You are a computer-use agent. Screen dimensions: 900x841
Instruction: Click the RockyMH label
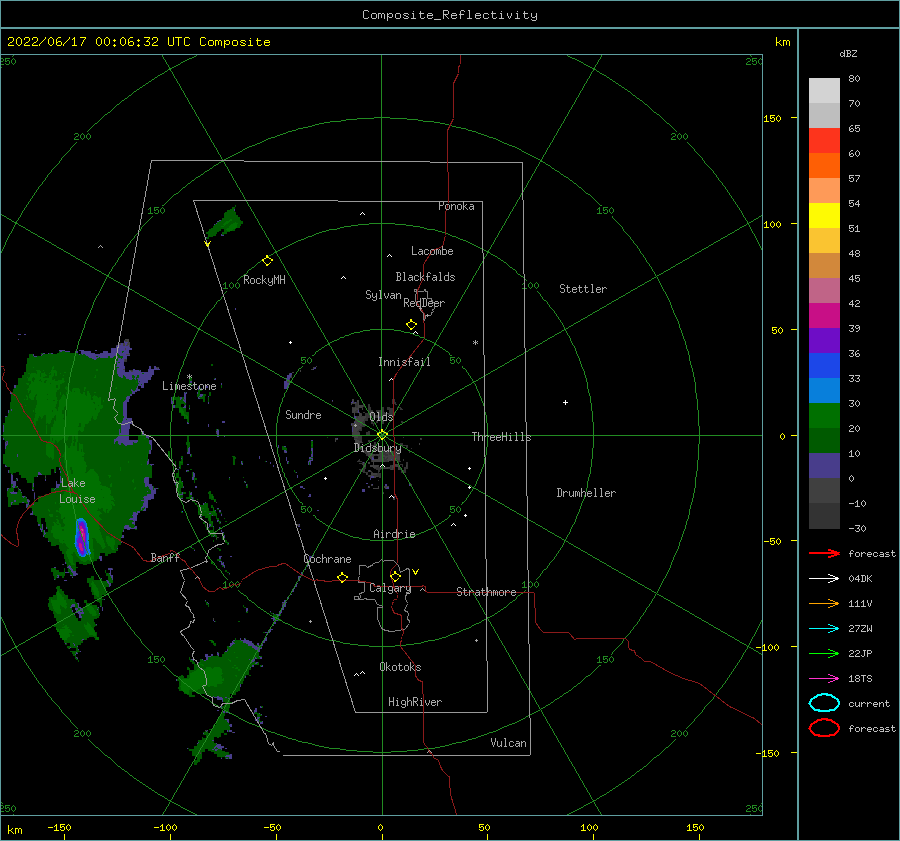coord(264,280)
